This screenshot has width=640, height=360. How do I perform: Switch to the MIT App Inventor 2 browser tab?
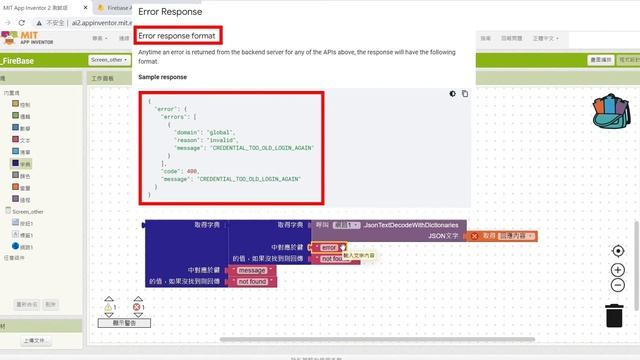click(x=36, y=7)
